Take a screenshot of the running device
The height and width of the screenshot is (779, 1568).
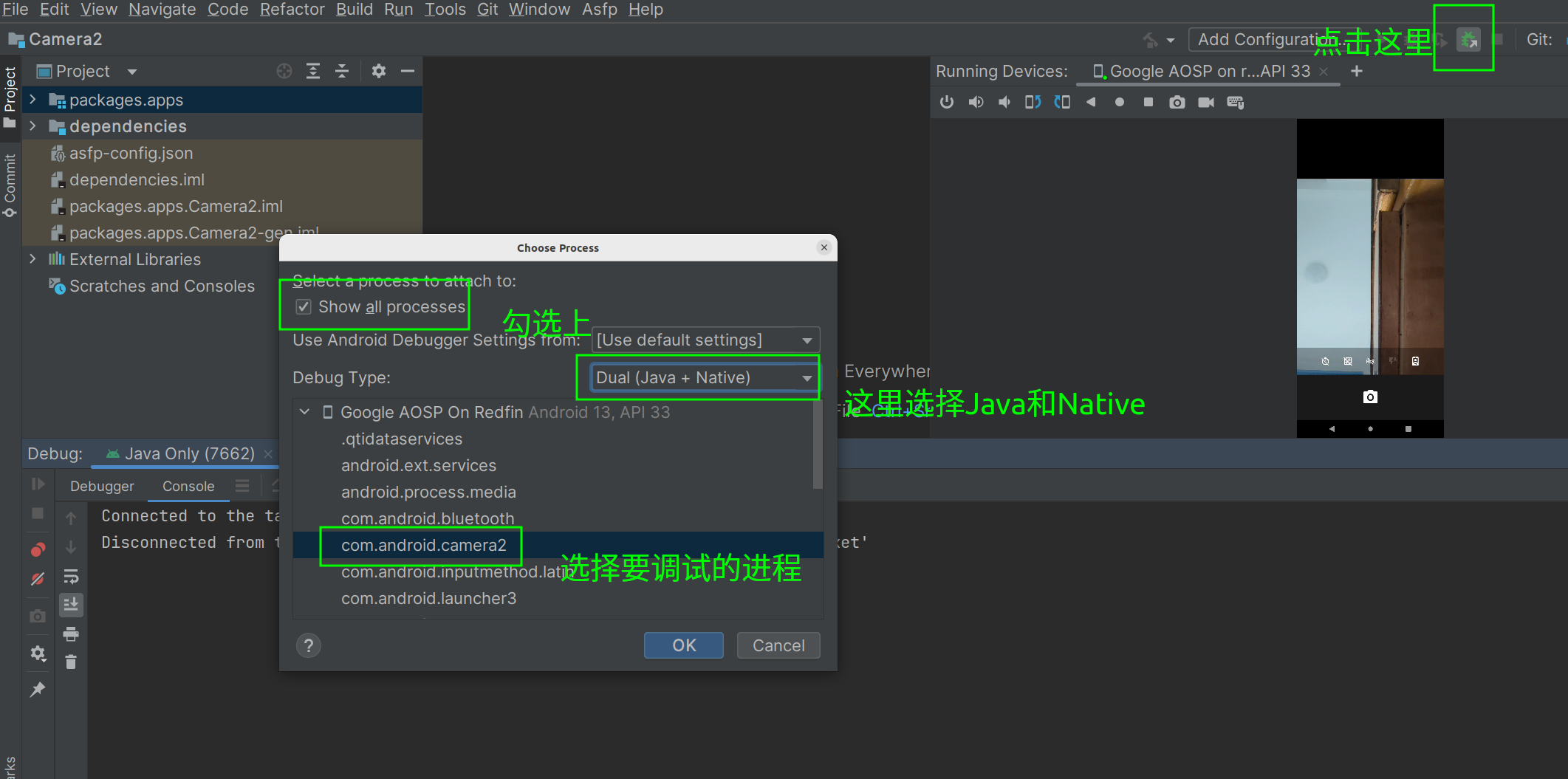[x=1177, y=102]
